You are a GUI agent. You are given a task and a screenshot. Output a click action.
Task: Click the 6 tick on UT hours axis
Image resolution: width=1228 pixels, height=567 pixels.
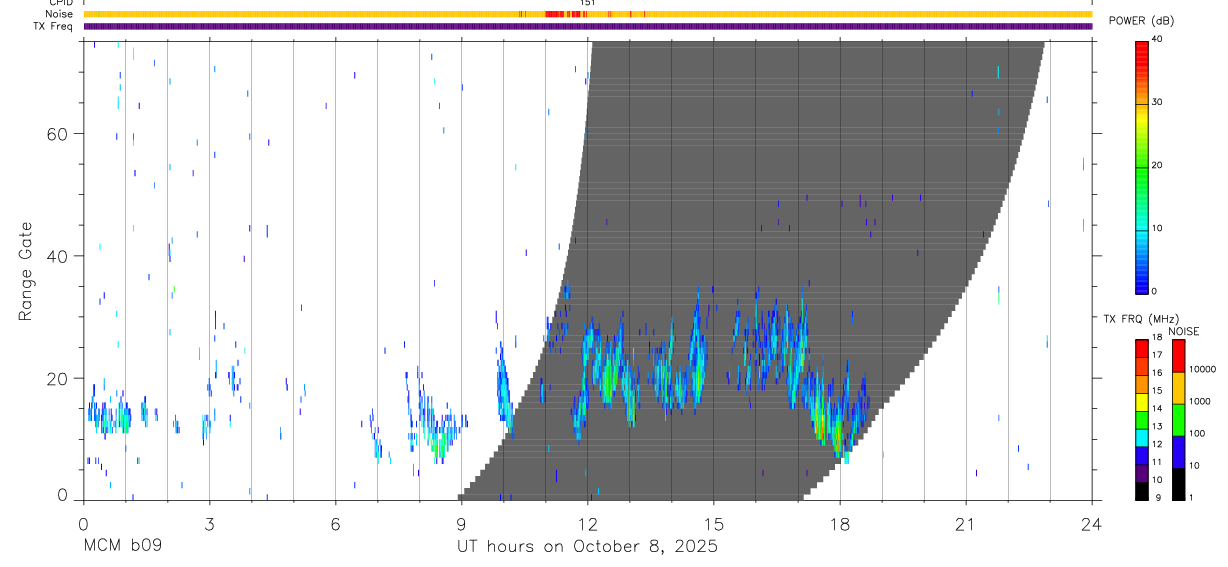point(335,523)
